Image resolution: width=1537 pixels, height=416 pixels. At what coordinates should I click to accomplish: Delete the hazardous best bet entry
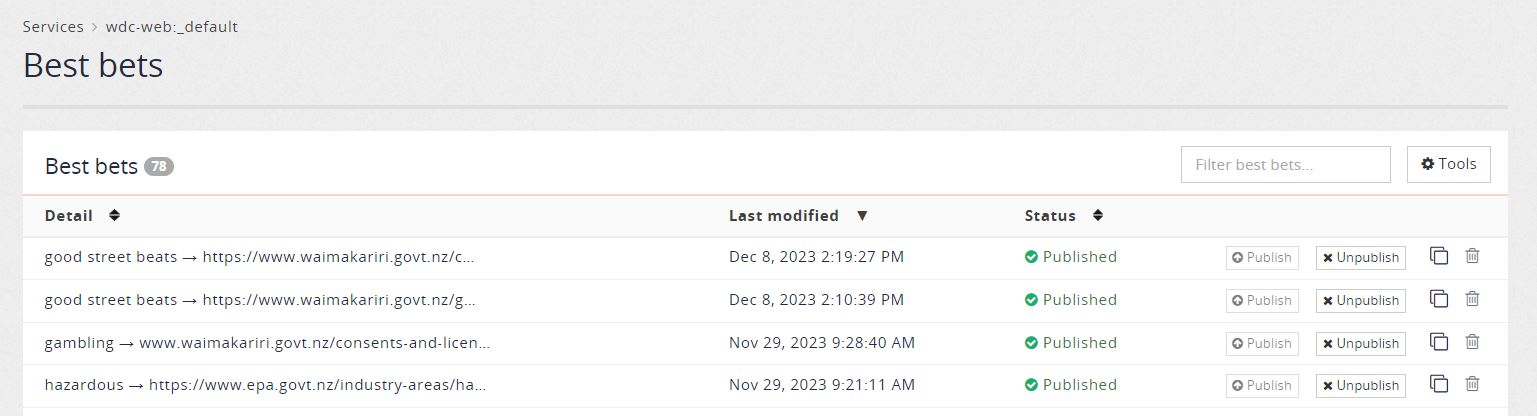(x=1472, y=384)
